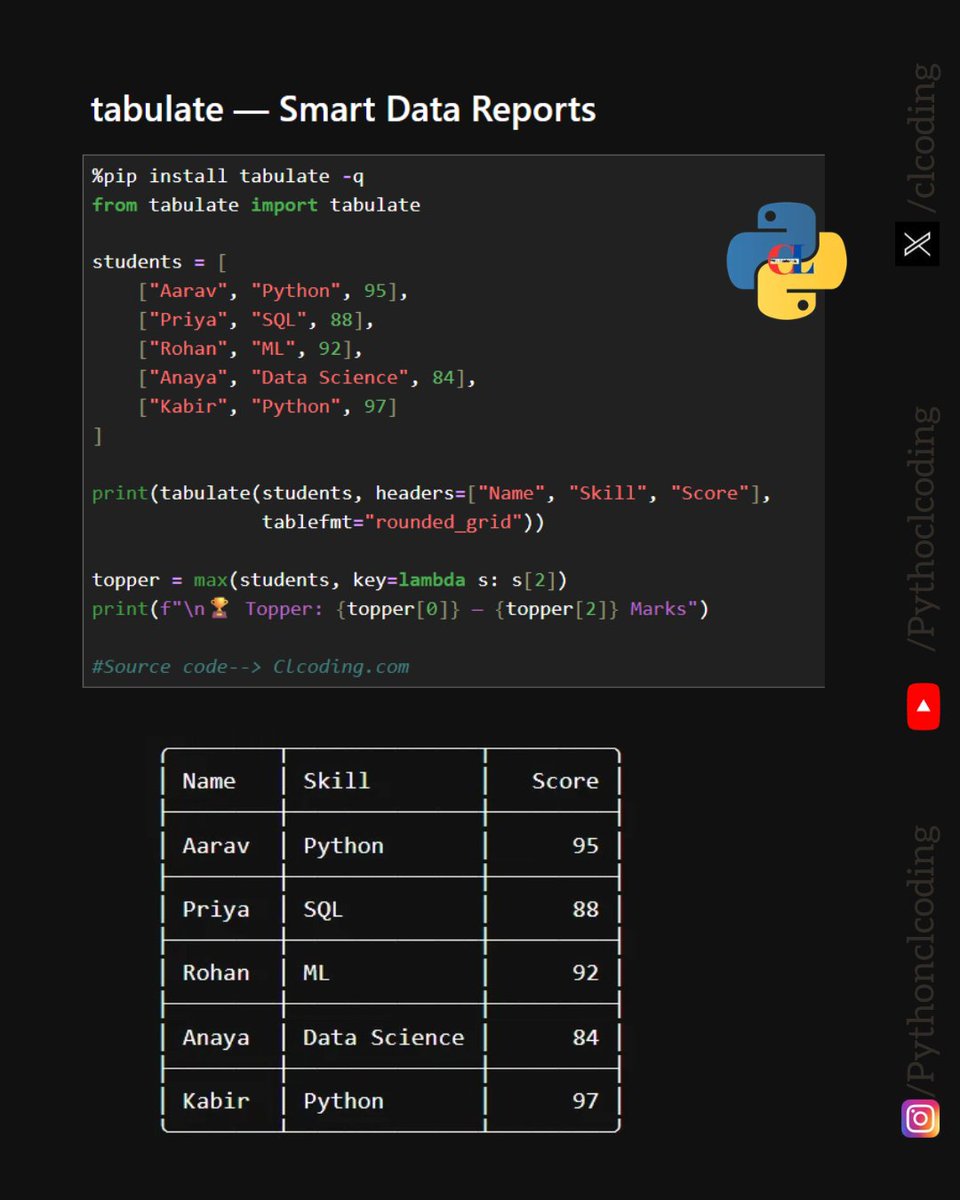Click the red YouTube play icon

[x=923, y=706]
